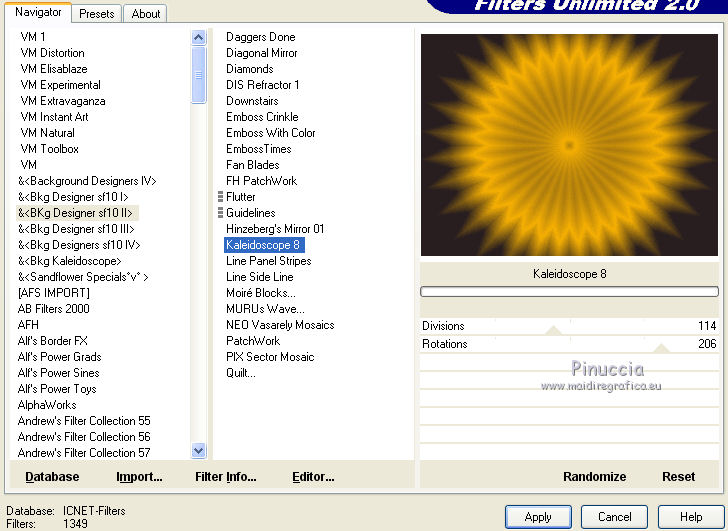
Task: Click the Database button
Action: click(x=52, y=477)
